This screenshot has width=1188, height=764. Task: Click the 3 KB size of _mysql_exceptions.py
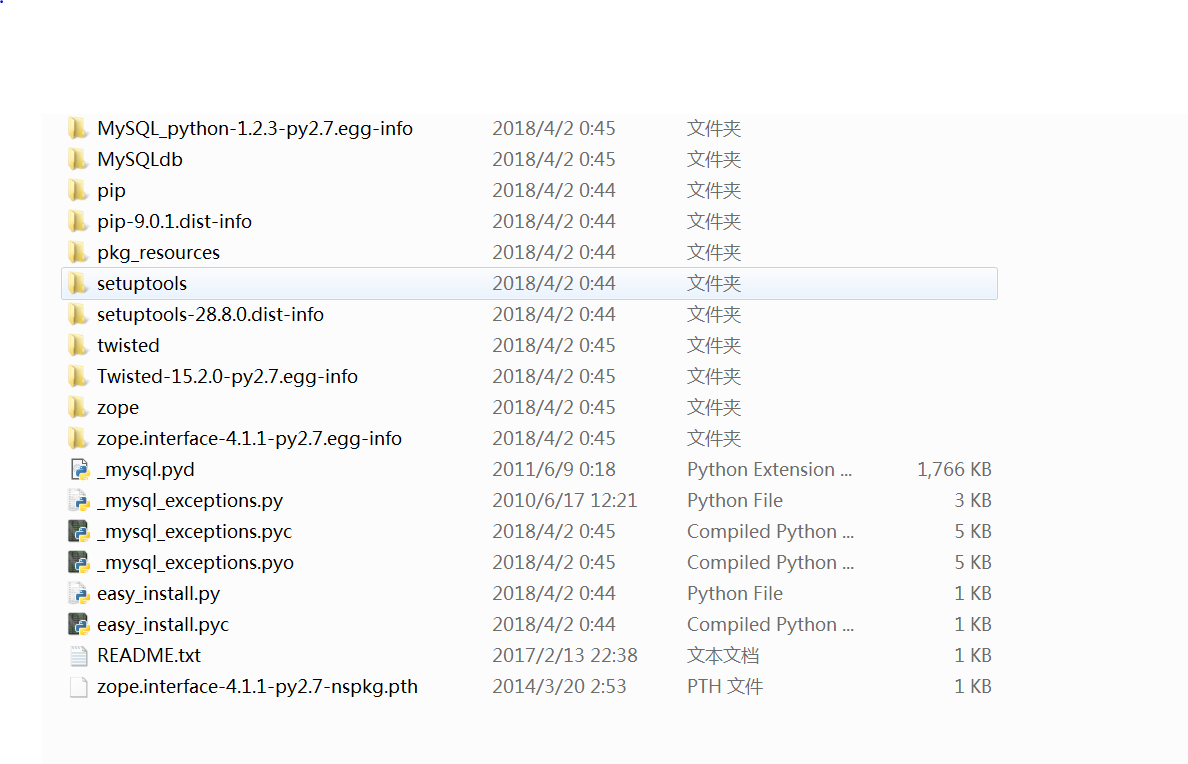973,501
